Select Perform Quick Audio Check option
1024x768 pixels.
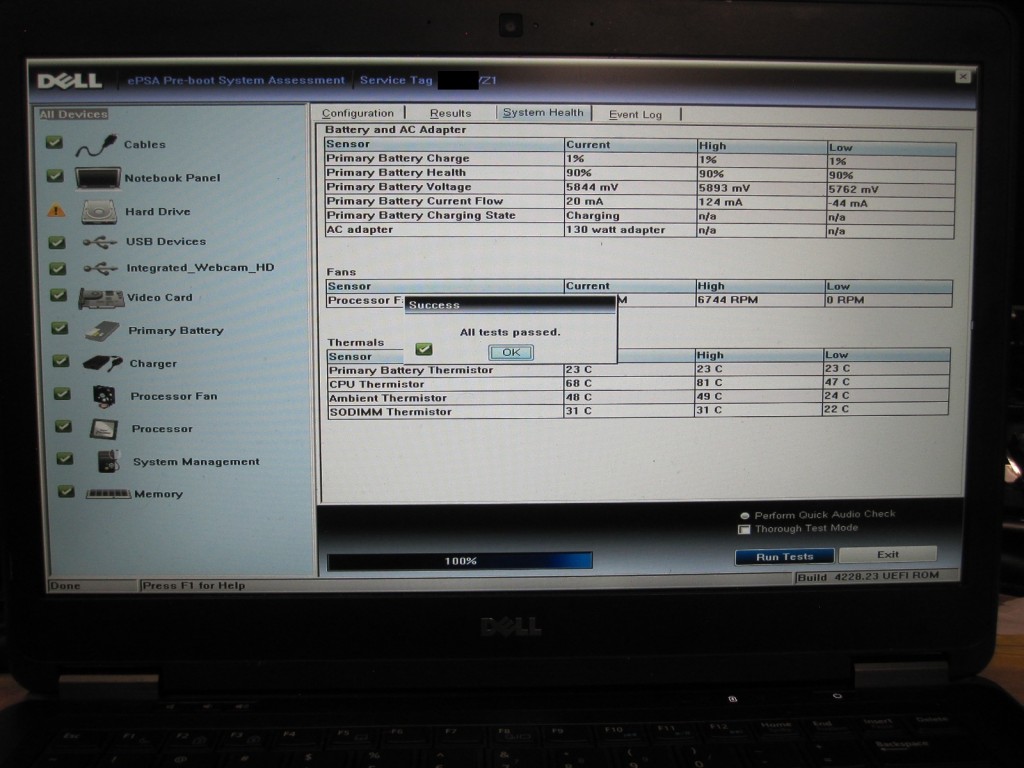pyautogui.click(x=744, y=516)
